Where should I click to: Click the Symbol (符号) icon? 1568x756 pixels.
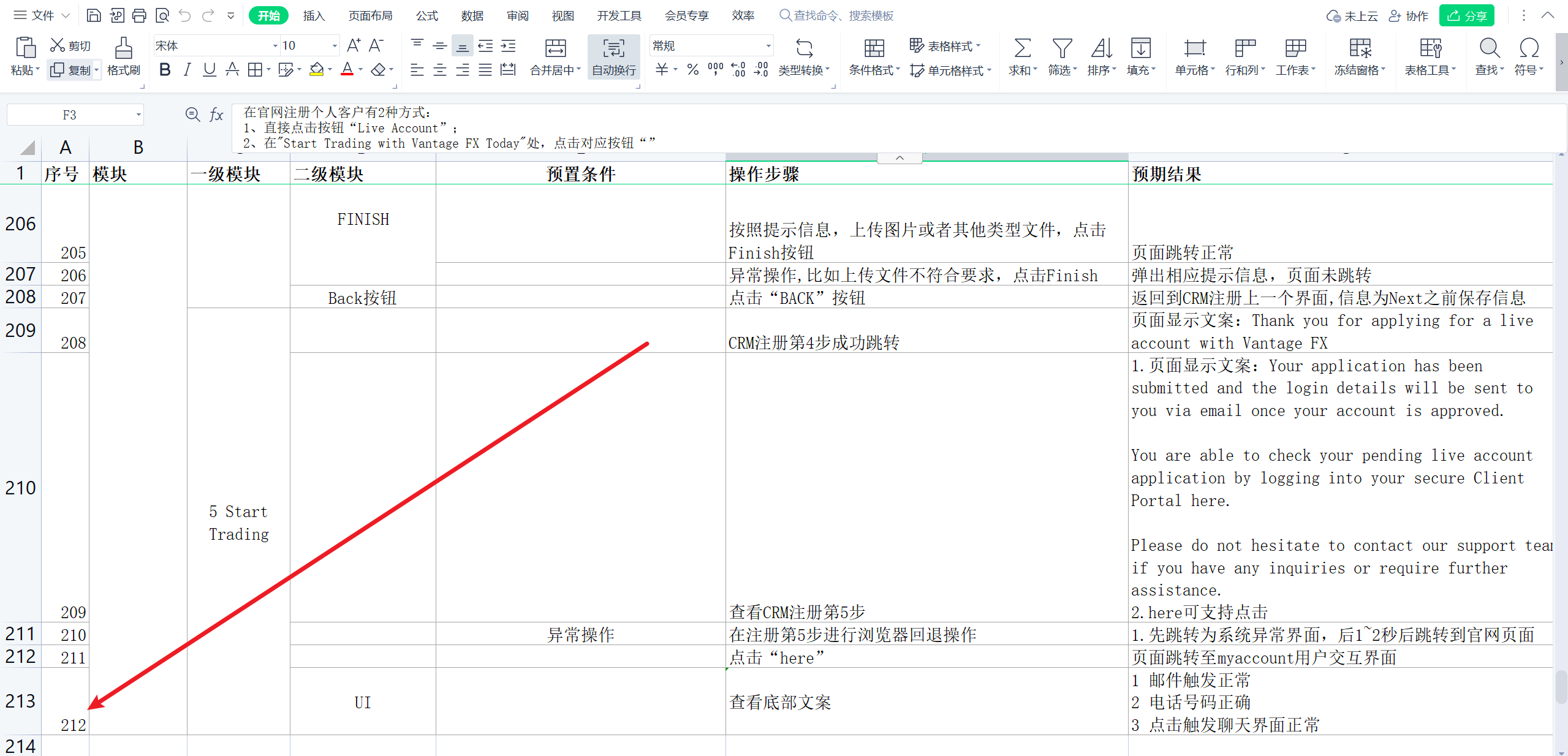pyautogui.click(x=1529, y=48)
